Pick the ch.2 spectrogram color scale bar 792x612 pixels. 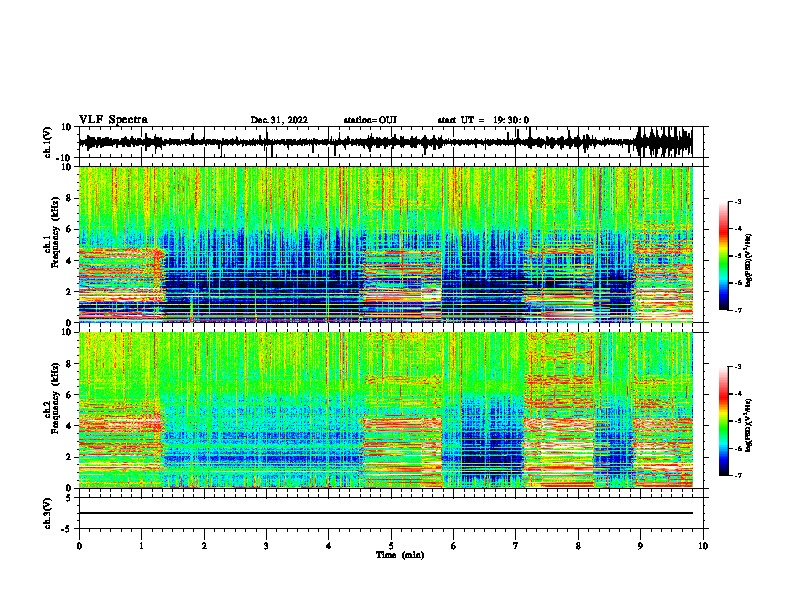pyautogui.click(x=724, y=421)
